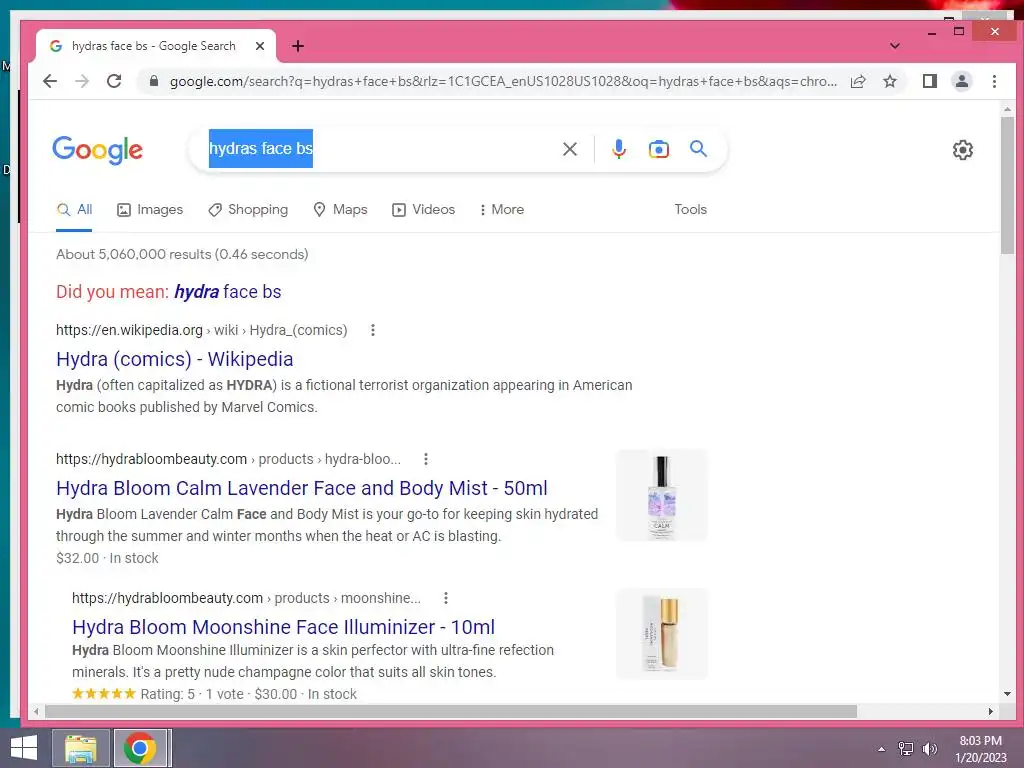Open options for the Moonshine Illuminizer result
The image size is (1024, 768).
click(445, 598)
